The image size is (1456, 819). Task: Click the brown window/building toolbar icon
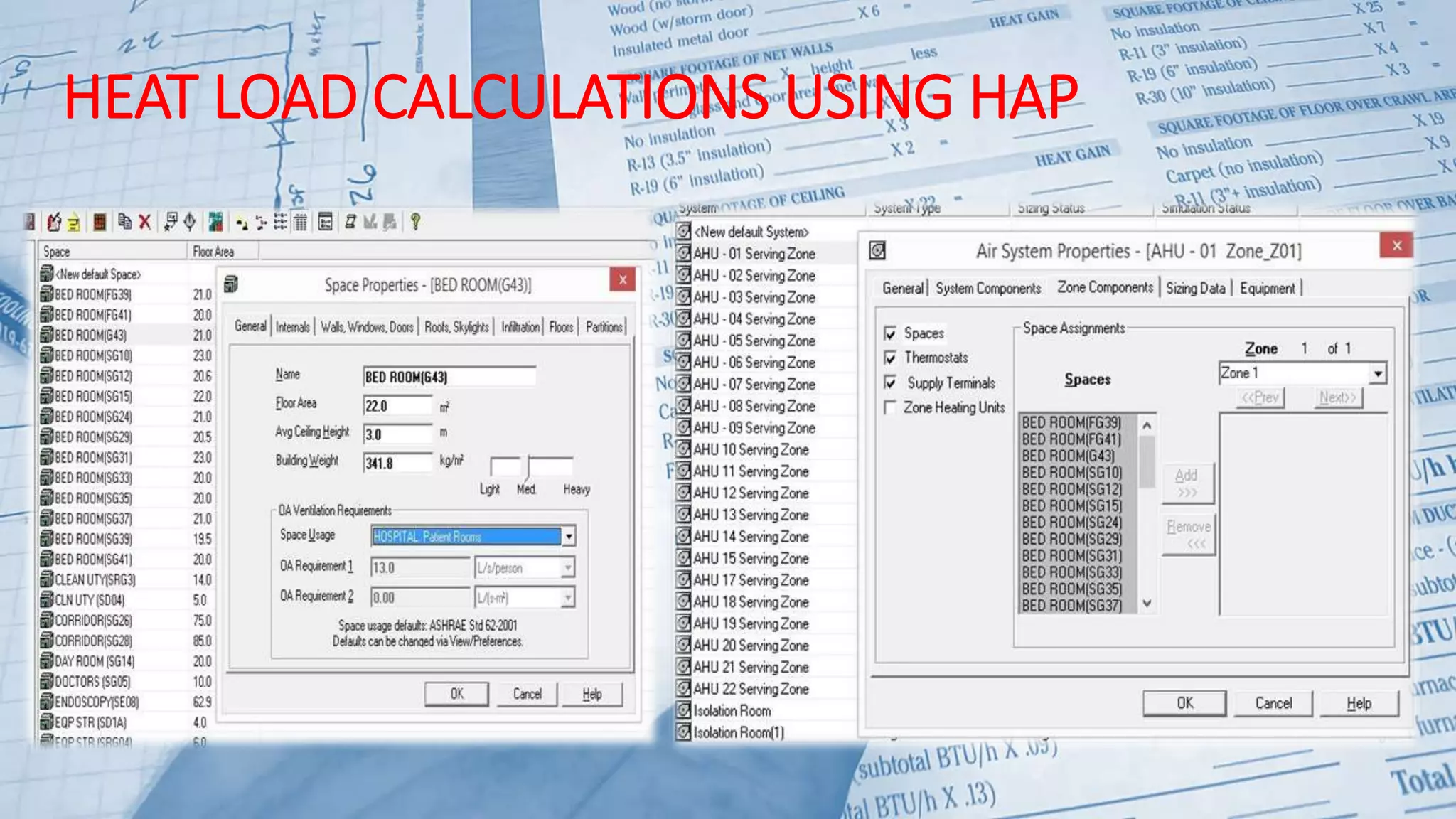(100, 223)
